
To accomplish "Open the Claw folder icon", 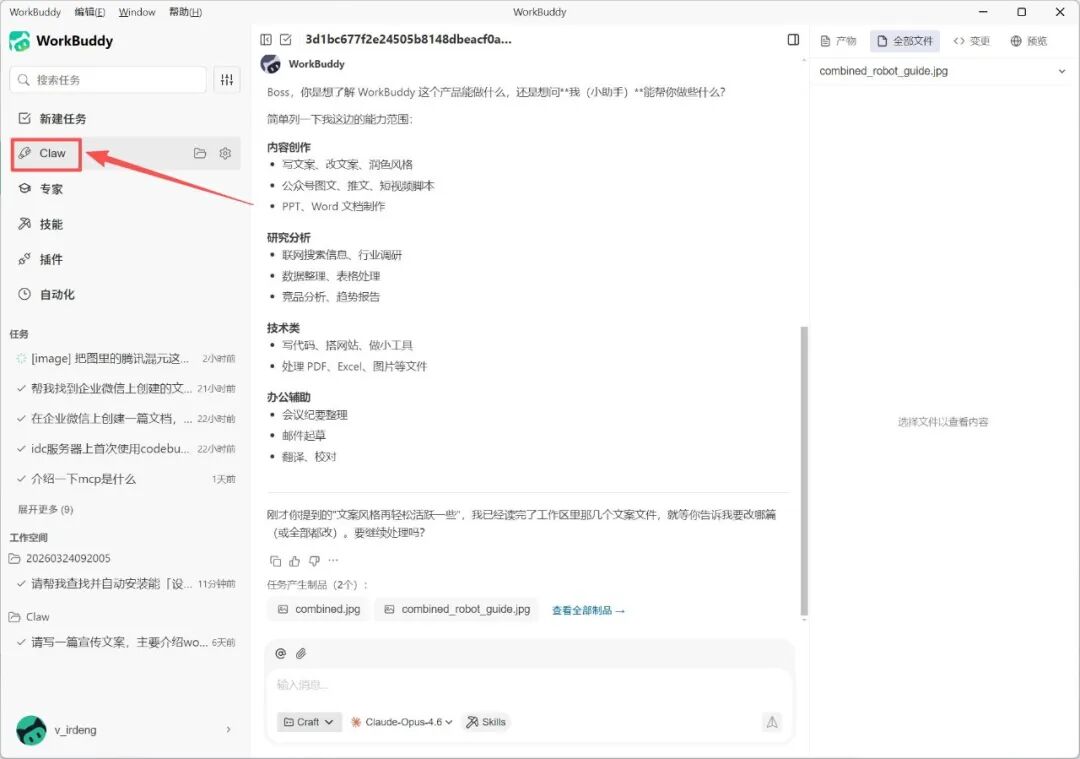I will 200,154.
